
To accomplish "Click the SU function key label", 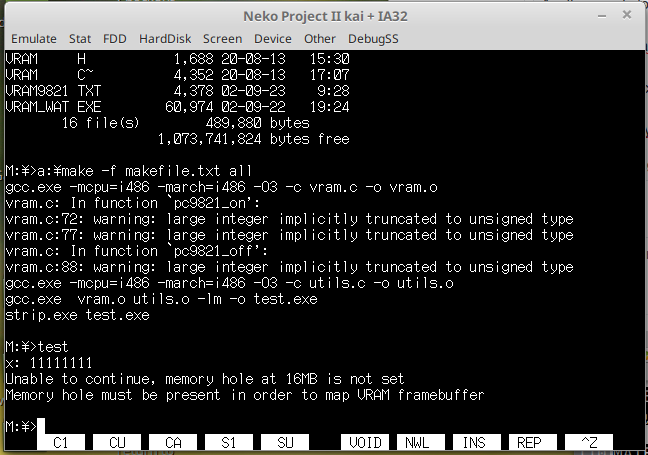I will click(x=285, y=441).
